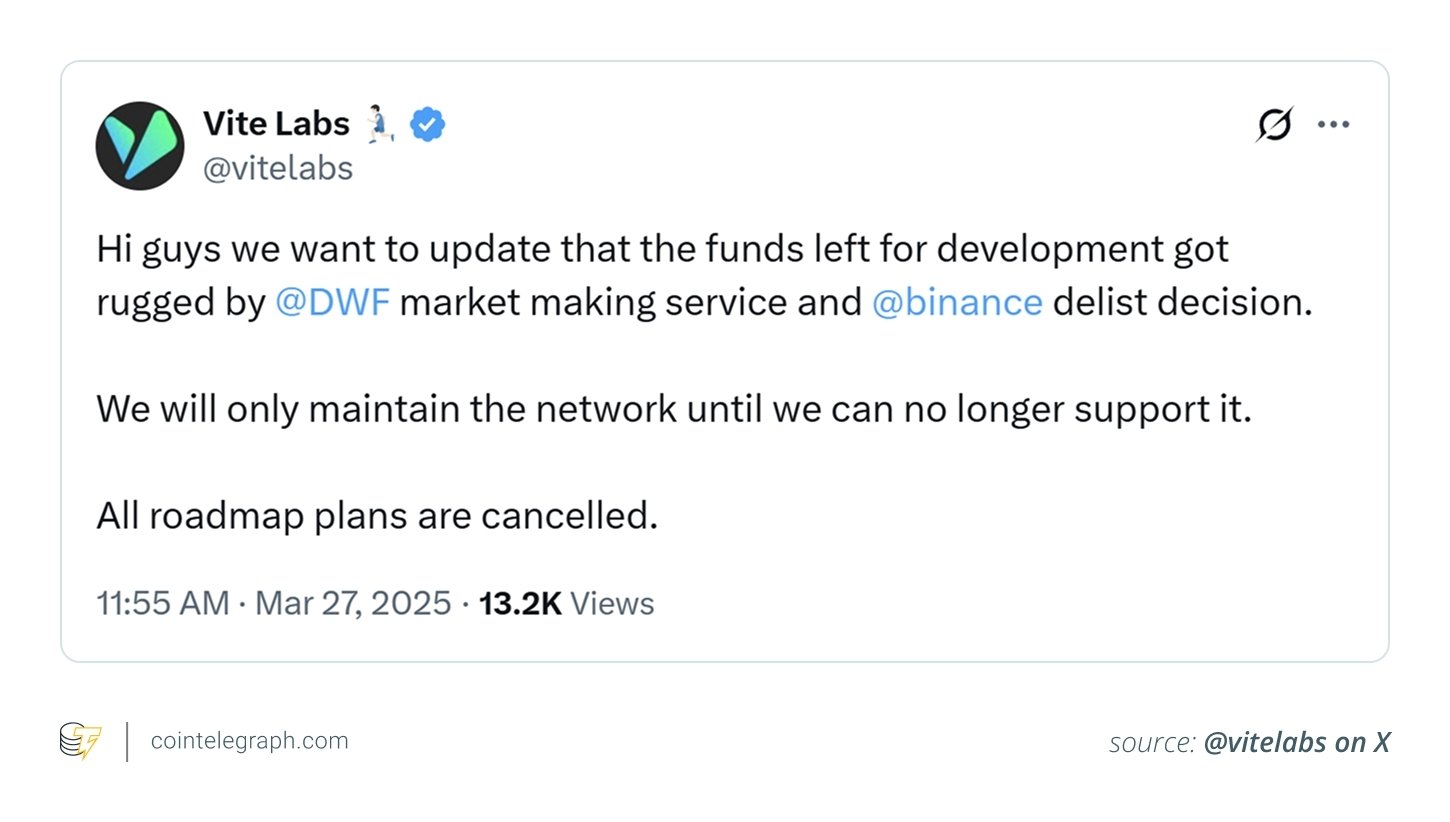The width and height of the screenshot is (1450, 822).
Task: Click the '@vitelabs on X' source credit
Action: coord(1297,742)
